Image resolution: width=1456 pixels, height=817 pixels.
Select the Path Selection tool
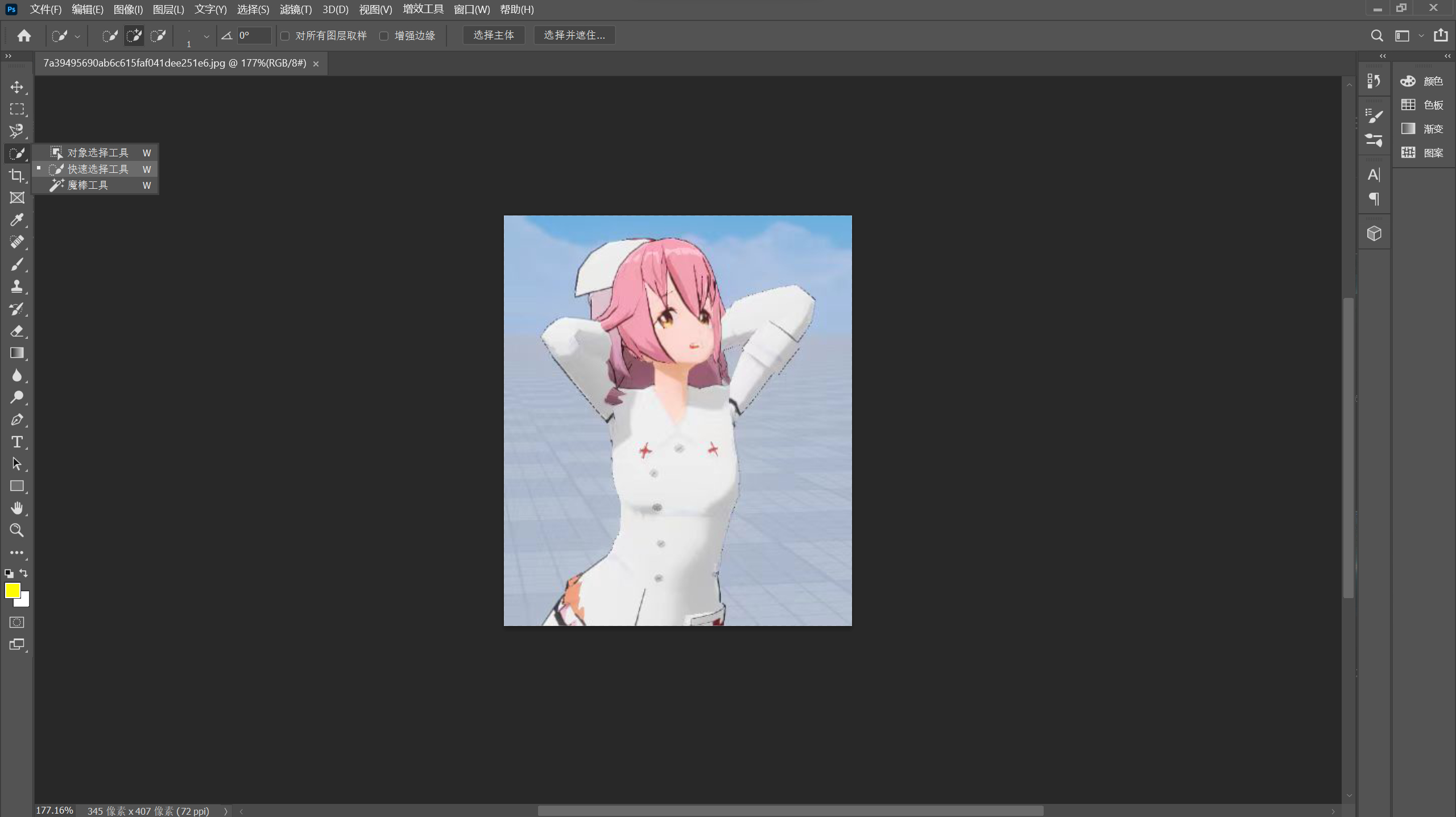tap(16, 464)
